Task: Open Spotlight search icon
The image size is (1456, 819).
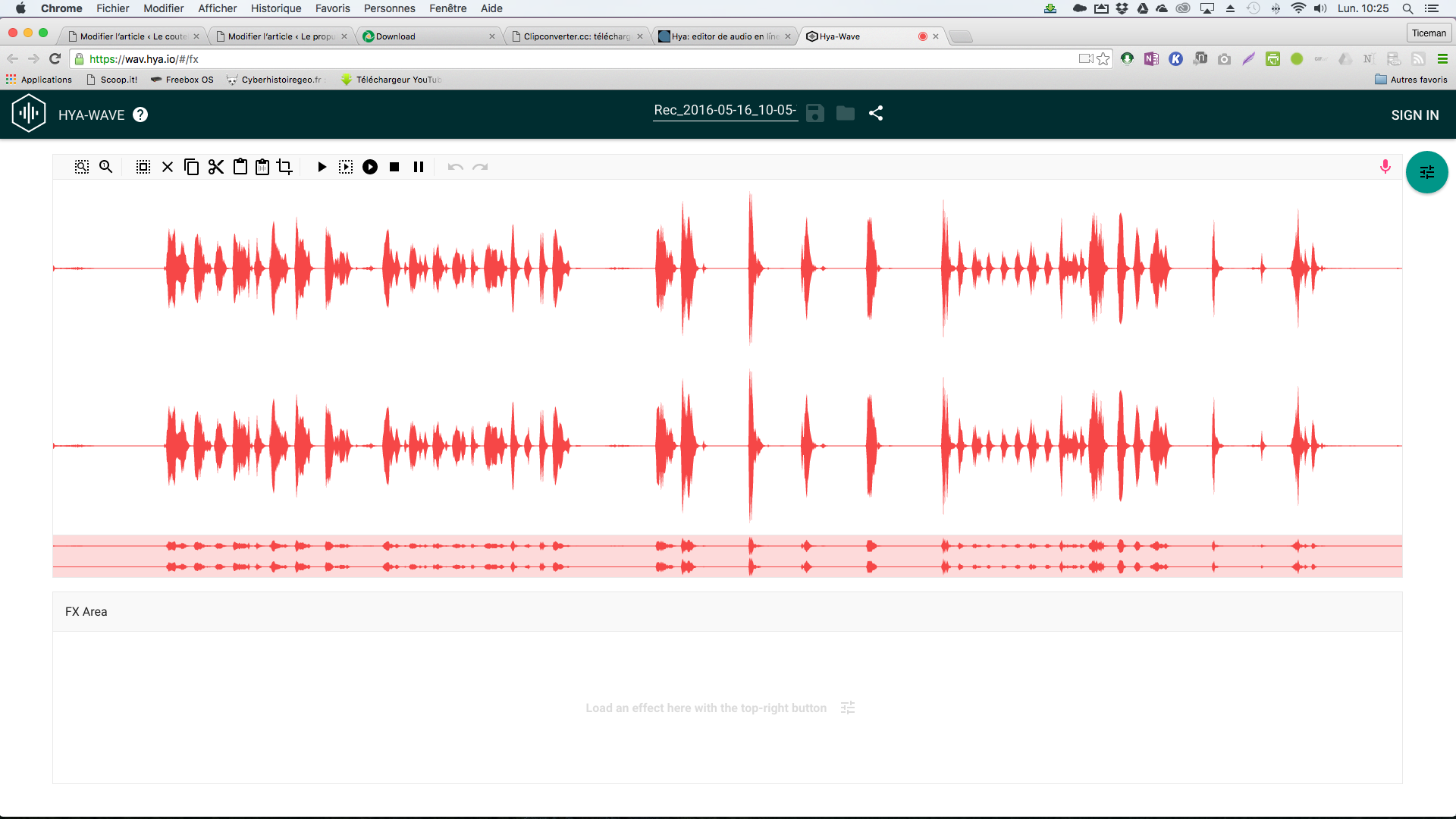Action: pyautogui.click(x=1407, y=8)
